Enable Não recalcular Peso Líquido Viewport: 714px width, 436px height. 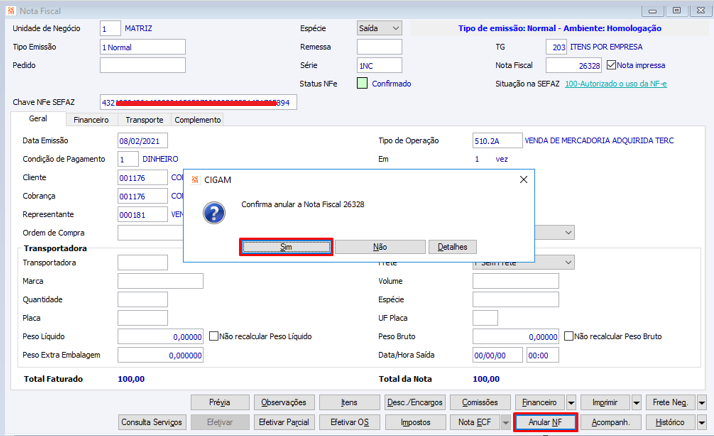pyautogui.click(x=213, y=336)
